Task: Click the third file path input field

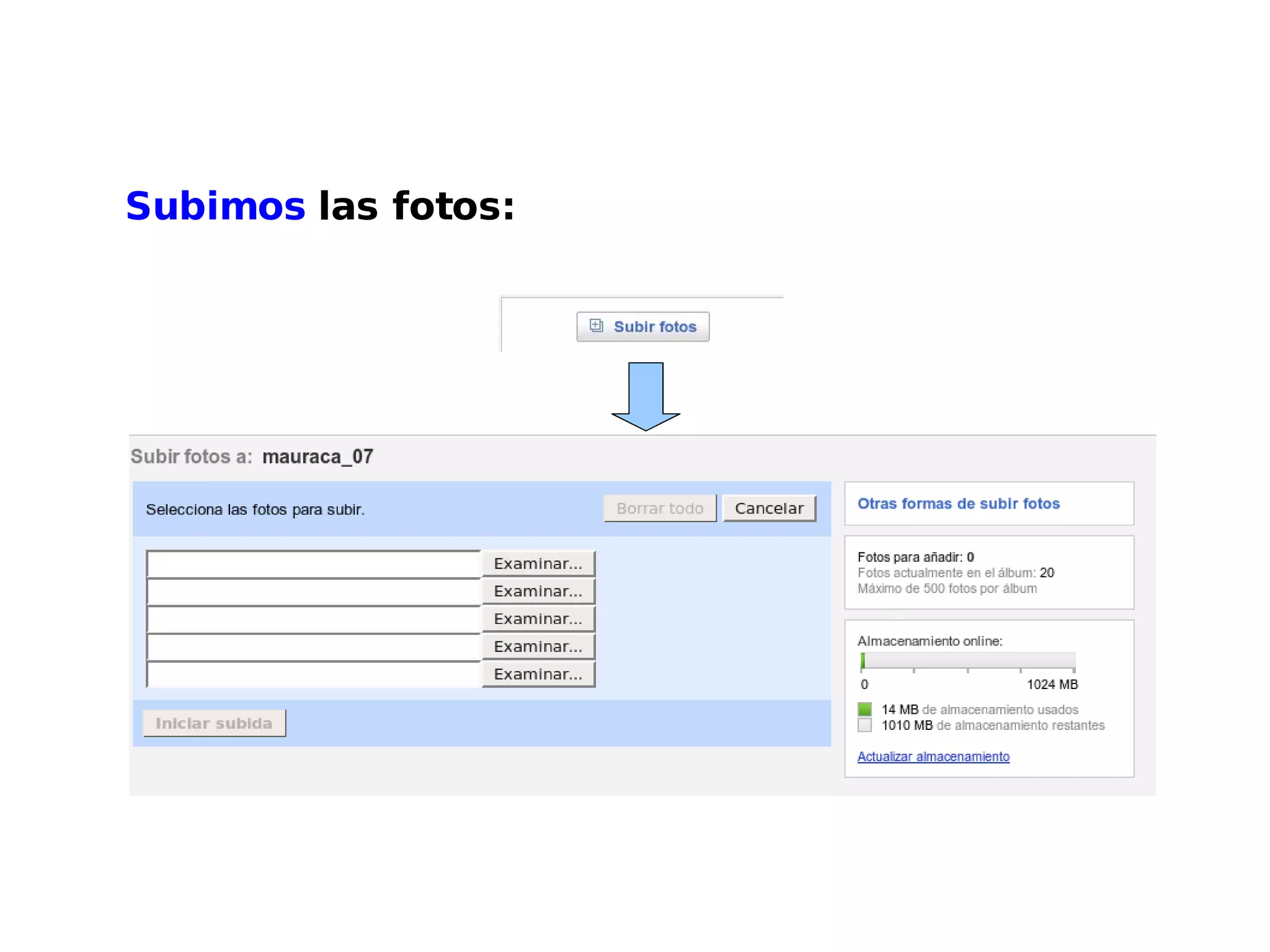Action: [314, 620]
